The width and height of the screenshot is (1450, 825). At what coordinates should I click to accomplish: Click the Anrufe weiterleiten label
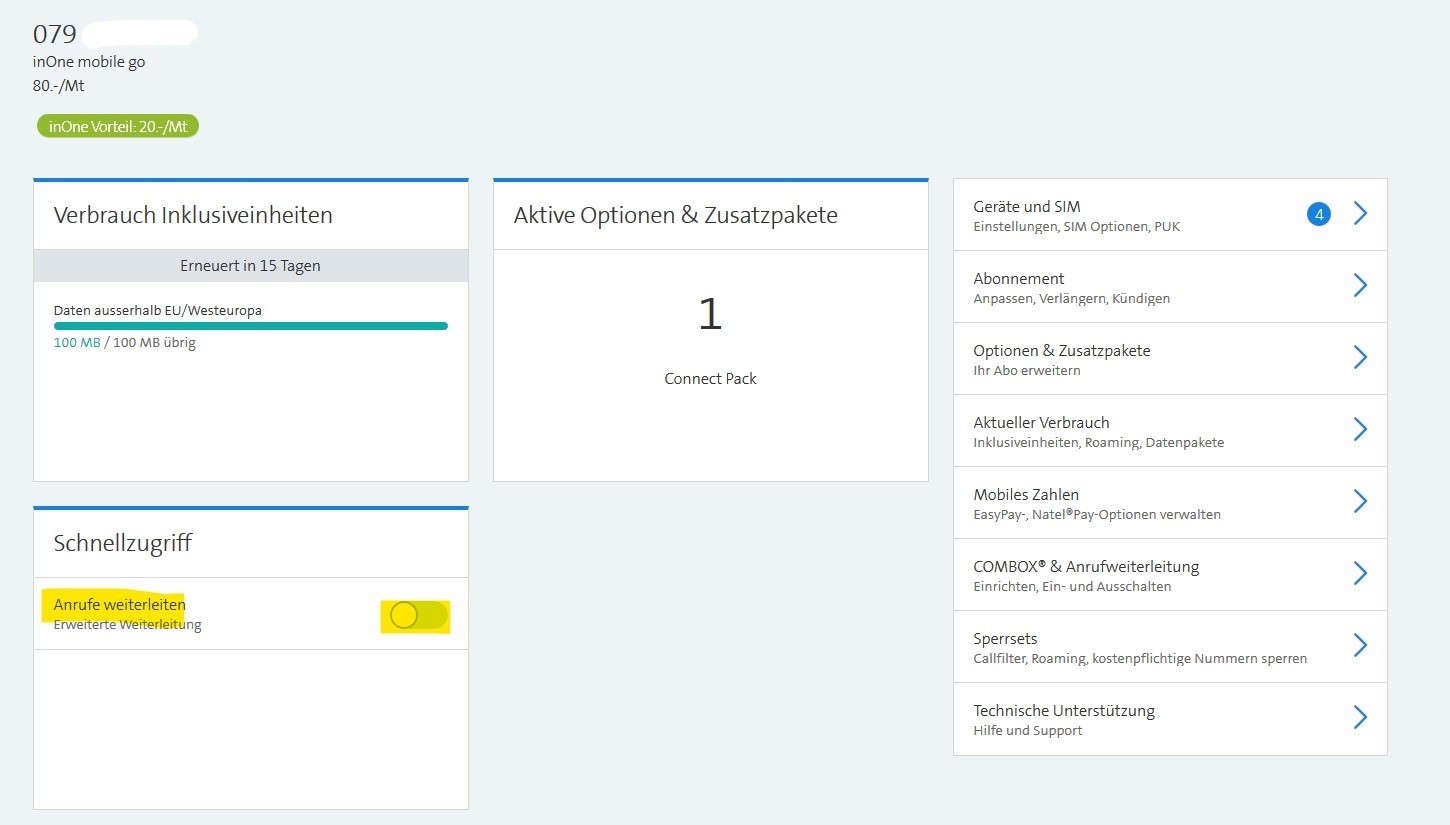[119, 605]
